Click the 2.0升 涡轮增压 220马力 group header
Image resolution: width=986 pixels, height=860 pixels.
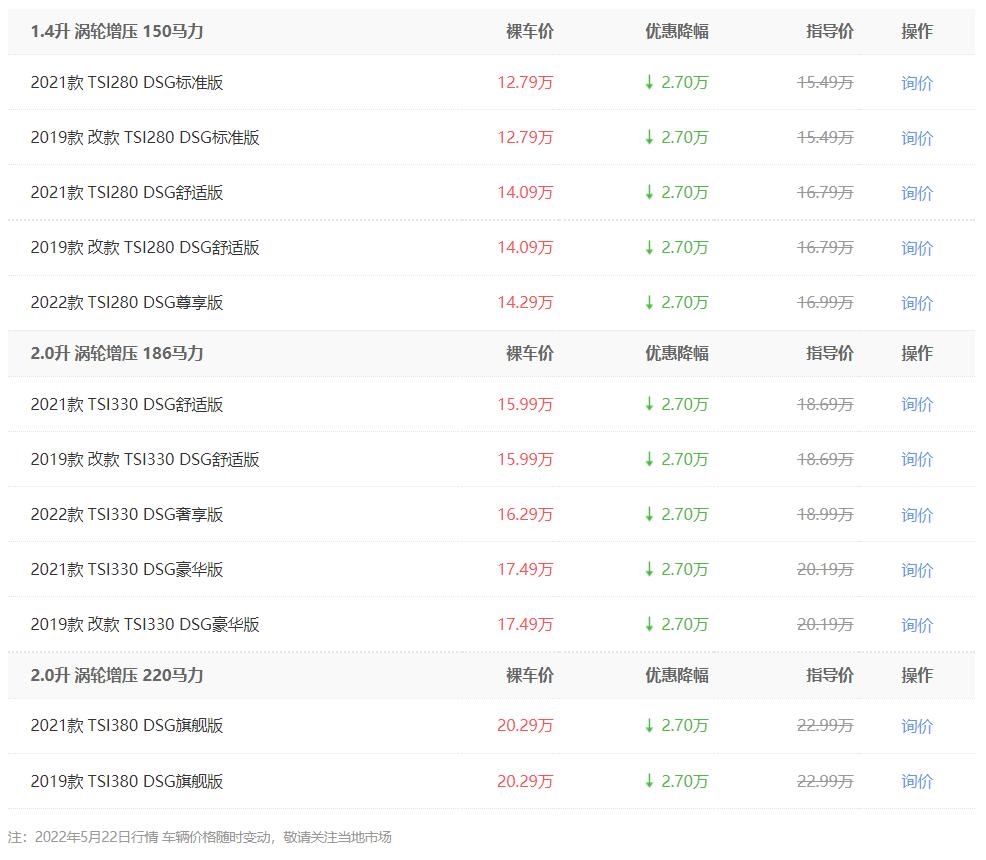117,675
